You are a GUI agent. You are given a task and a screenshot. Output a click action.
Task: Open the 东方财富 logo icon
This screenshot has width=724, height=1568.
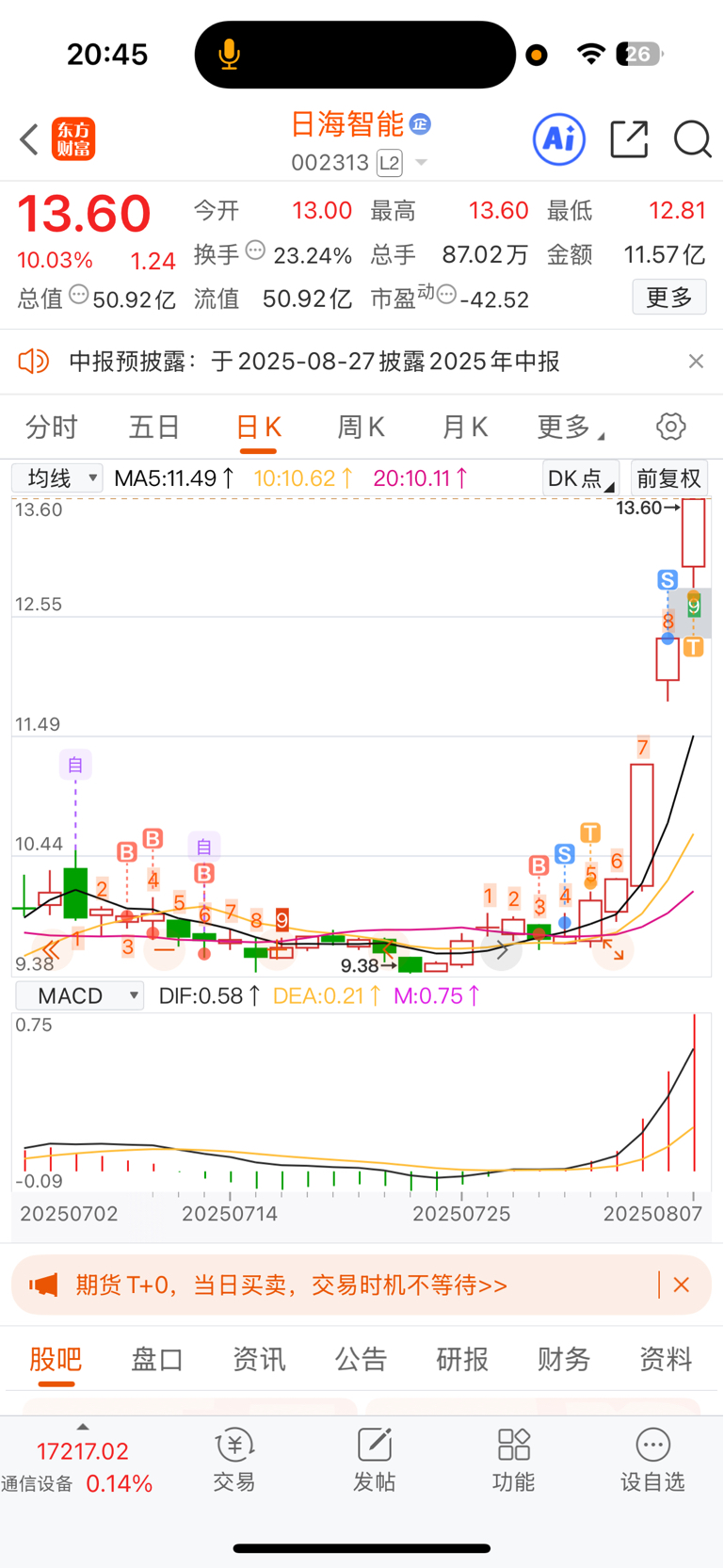[x=73, y=139]
